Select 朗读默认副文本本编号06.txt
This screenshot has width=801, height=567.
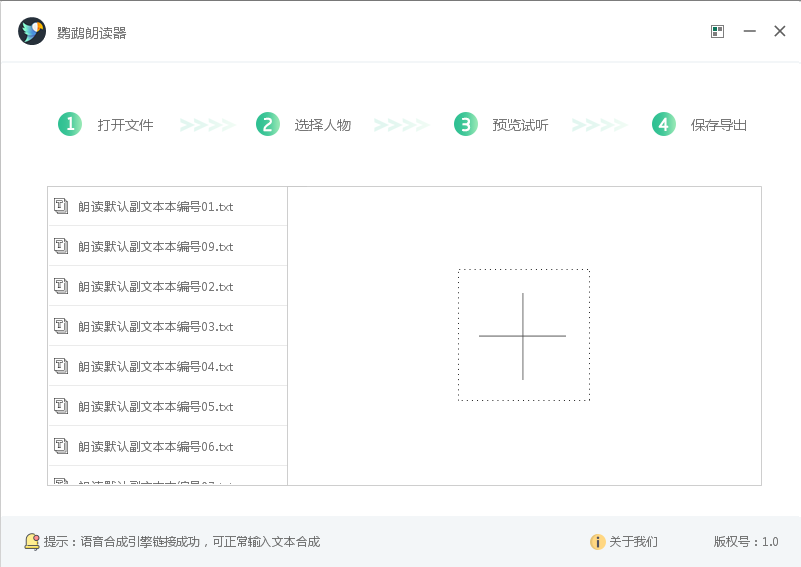point(168,446)
